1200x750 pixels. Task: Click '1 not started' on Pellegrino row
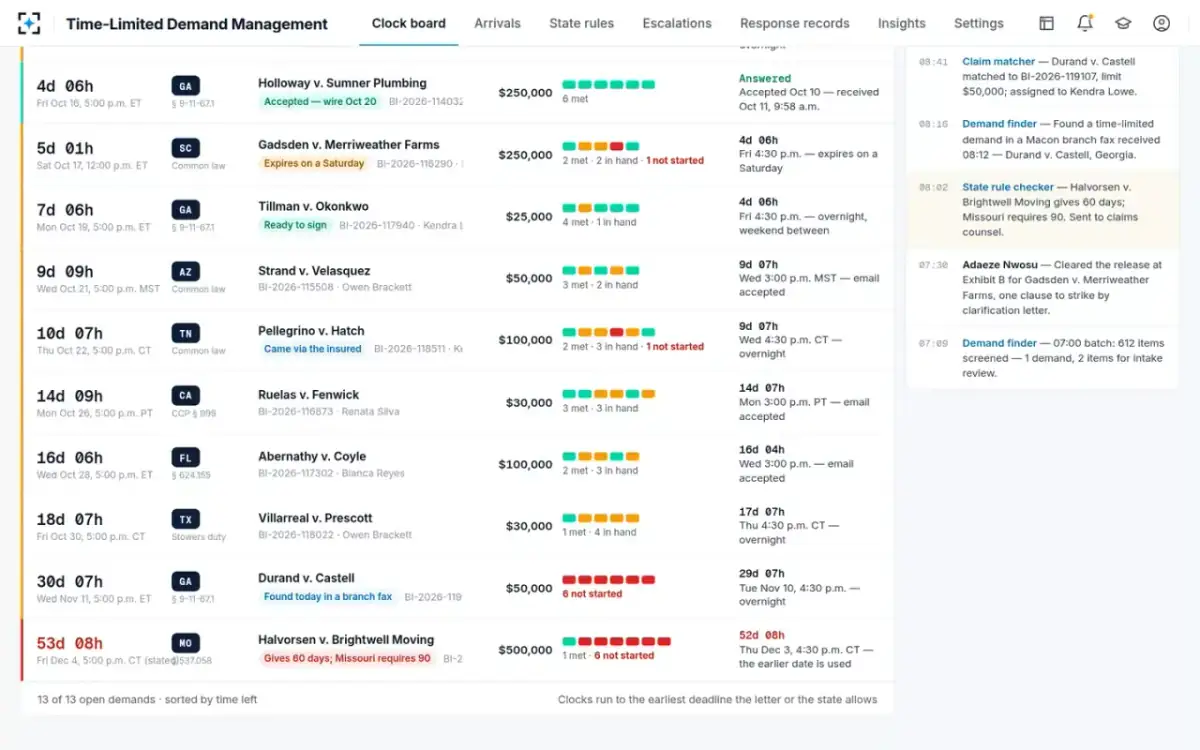[675, 347]
